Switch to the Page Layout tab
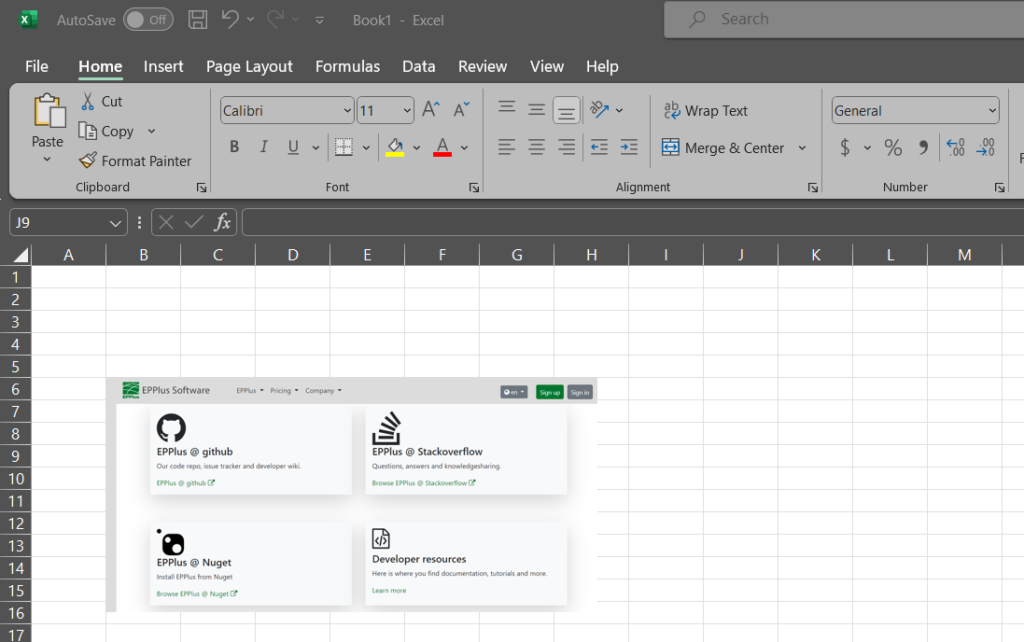Image resolution: width=1024 pixels, height=642 pixels. point(249,67)
